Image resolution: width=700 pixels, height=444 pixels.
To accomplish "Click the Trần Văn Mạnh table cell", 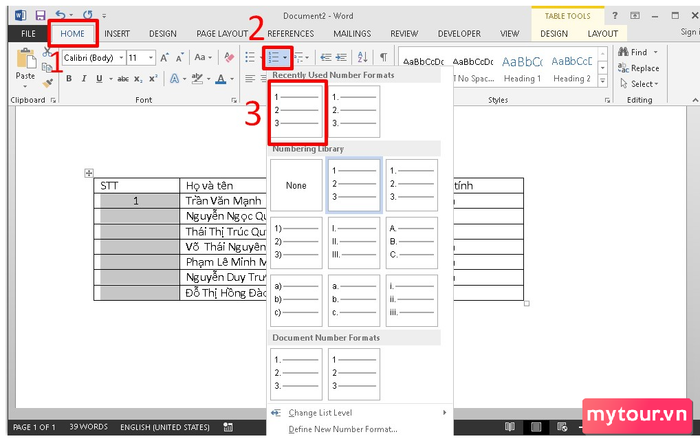I will tap(223, 201).
